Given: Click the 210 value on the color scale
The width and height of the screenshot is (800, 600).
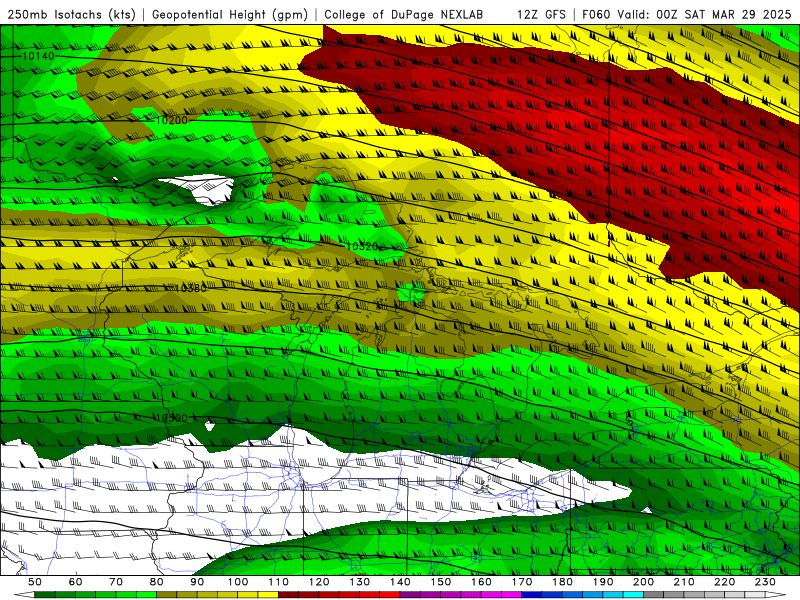Looking at the screenshot, I should [684, 582].
